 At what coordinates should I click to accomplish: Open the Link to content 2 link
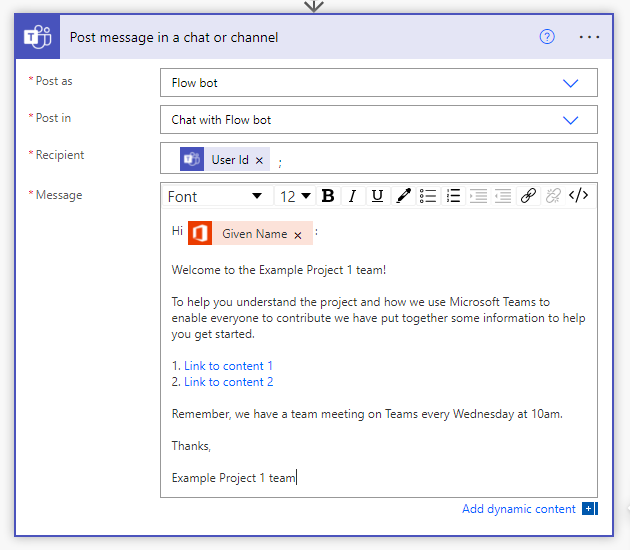tap(229, 382)
